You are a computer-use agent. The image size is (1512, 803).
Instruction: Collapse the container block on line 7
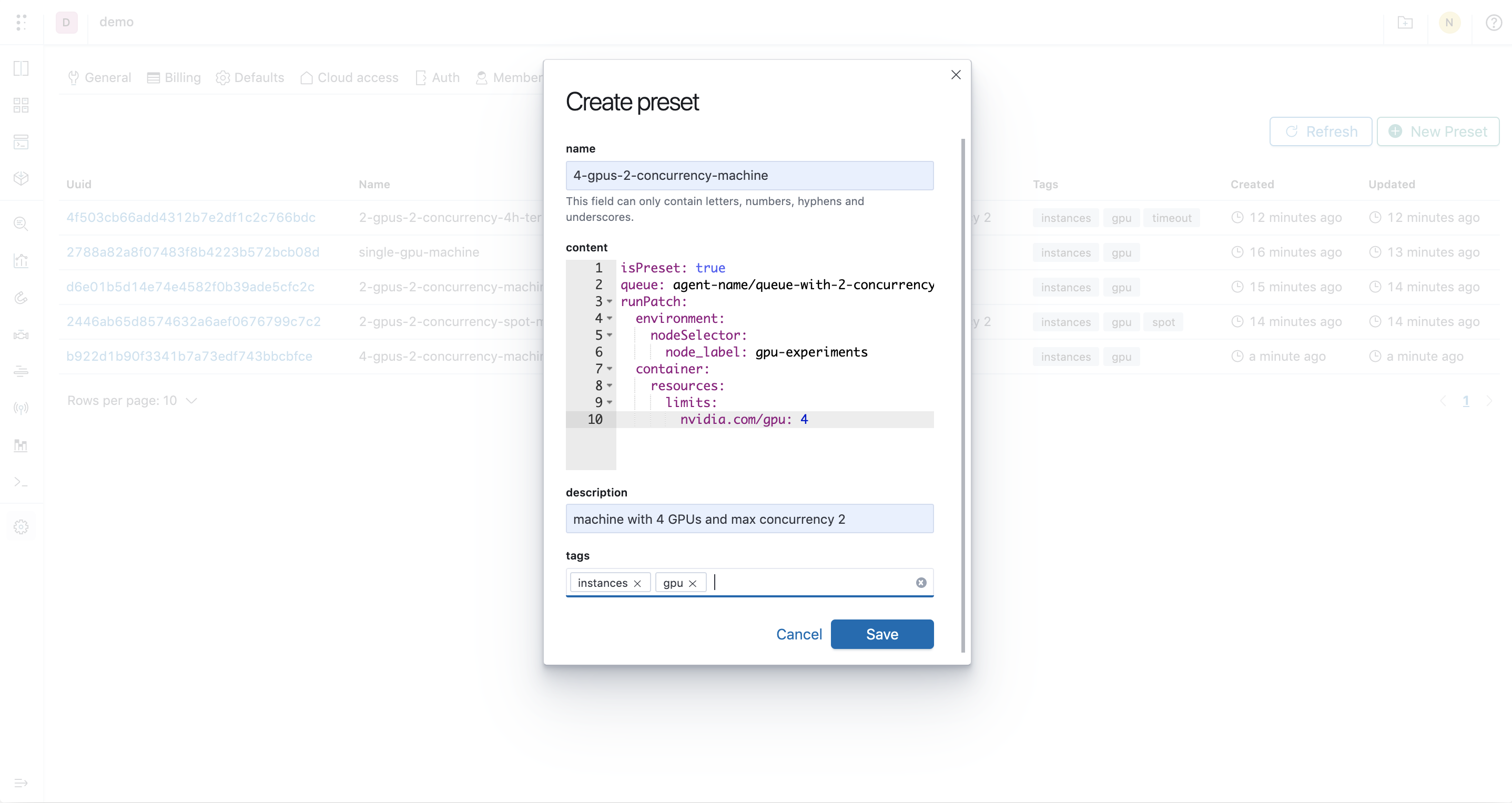point(609,369)
